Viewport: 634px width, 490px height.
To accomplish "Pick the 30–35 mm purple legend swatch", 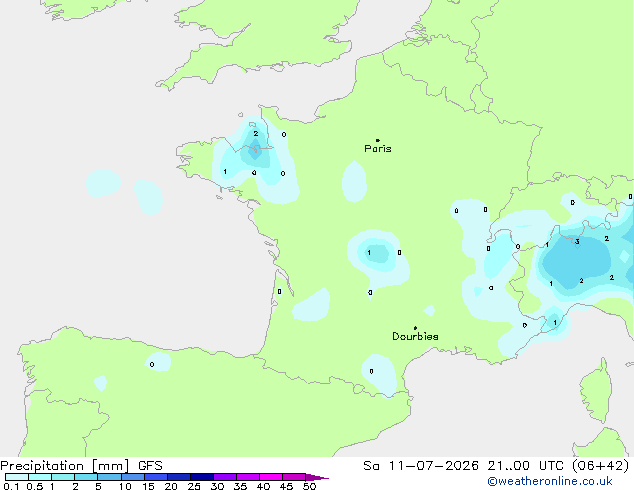I will (225, 477).
